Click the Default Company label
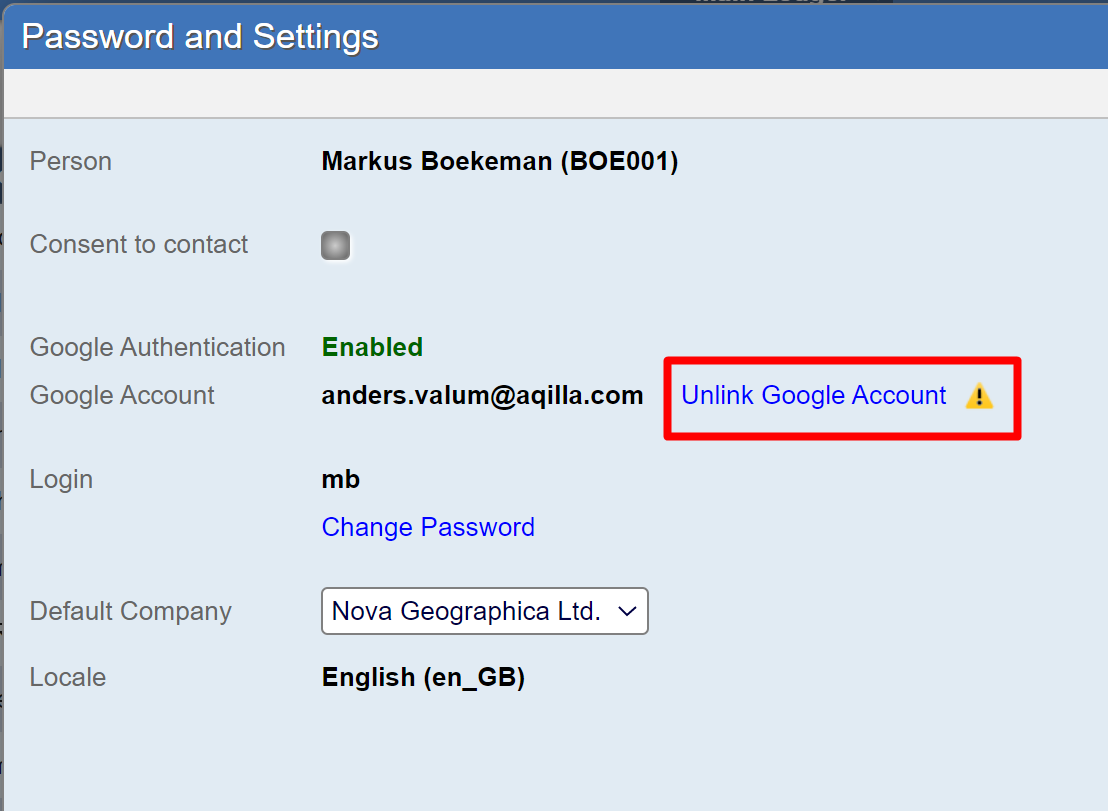 tap(131, 611)
